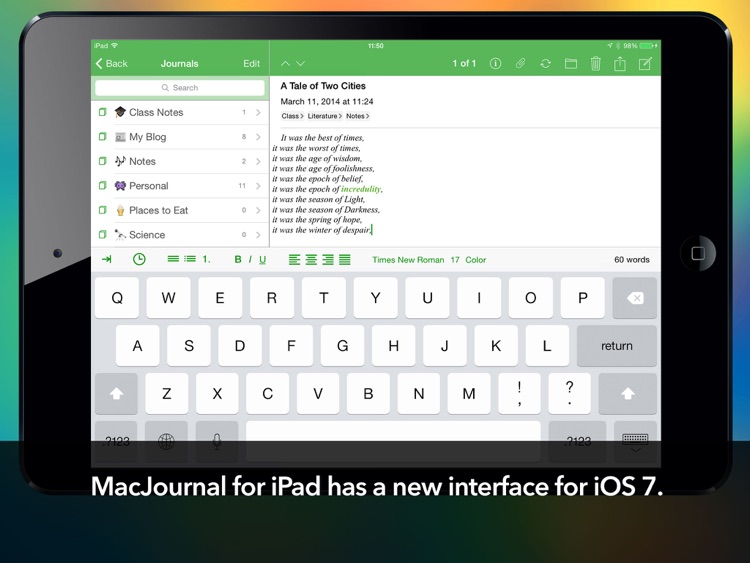The image size is (750, 563).
Task: Align text left
Action: click(x=295, y=259)
